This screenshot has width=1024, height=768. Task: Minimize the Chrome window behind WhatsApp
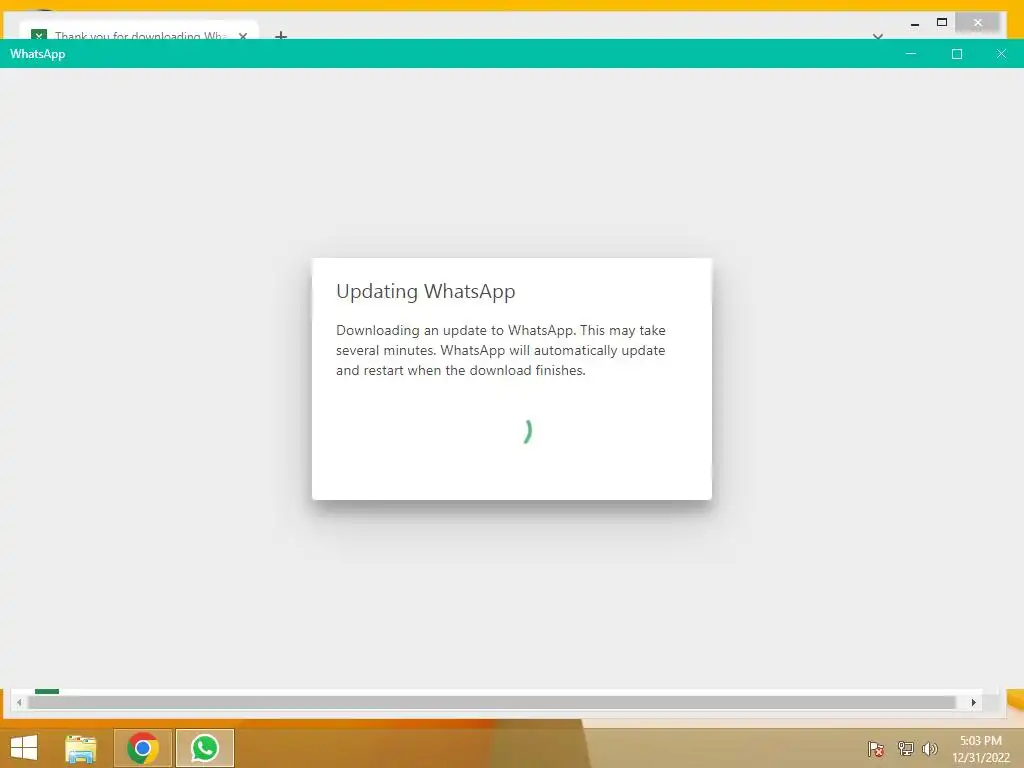[x=915, y=24]
